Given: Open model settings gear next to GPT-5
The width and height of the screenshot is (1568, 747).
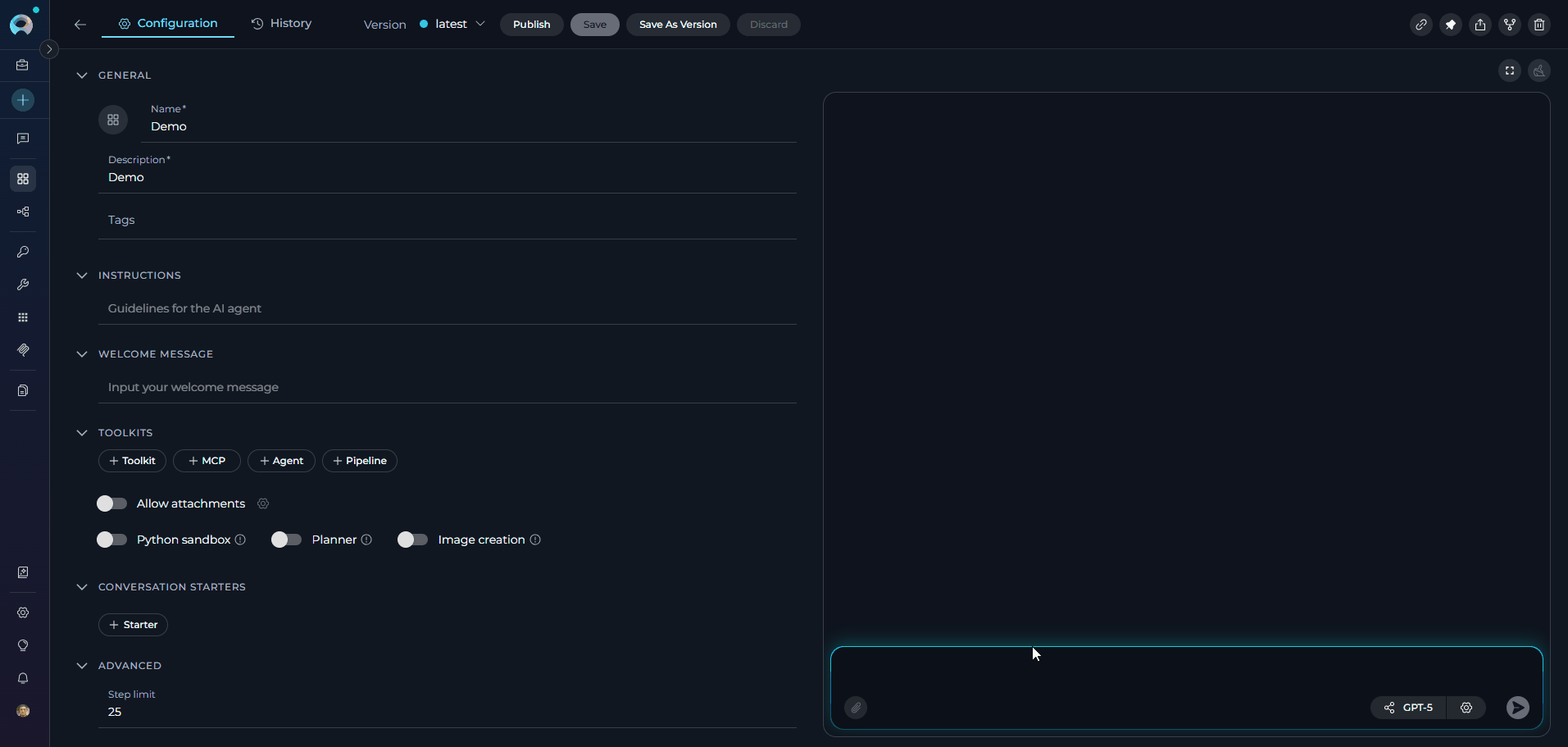Looking at the screenshot, I should 1466,708.
